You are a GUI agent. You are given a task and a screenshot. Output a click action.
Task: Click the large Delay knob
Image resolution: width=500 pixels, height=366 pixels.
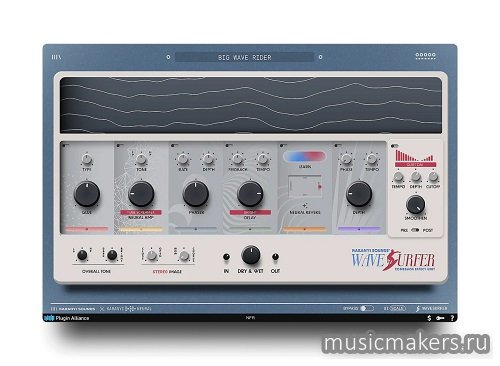(x=250, y=194)
